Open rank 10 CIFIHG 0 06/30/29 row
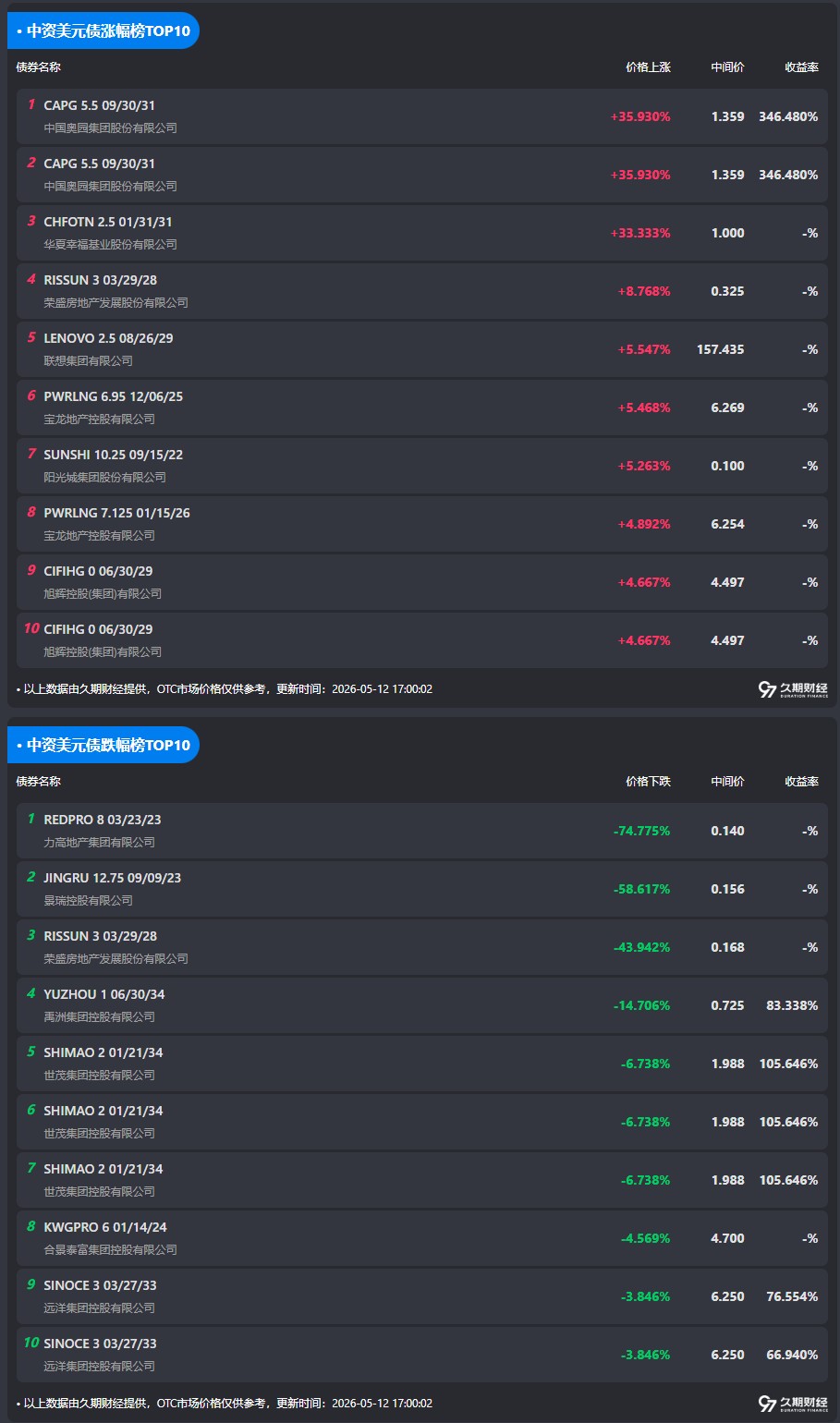 coord(422,640)
